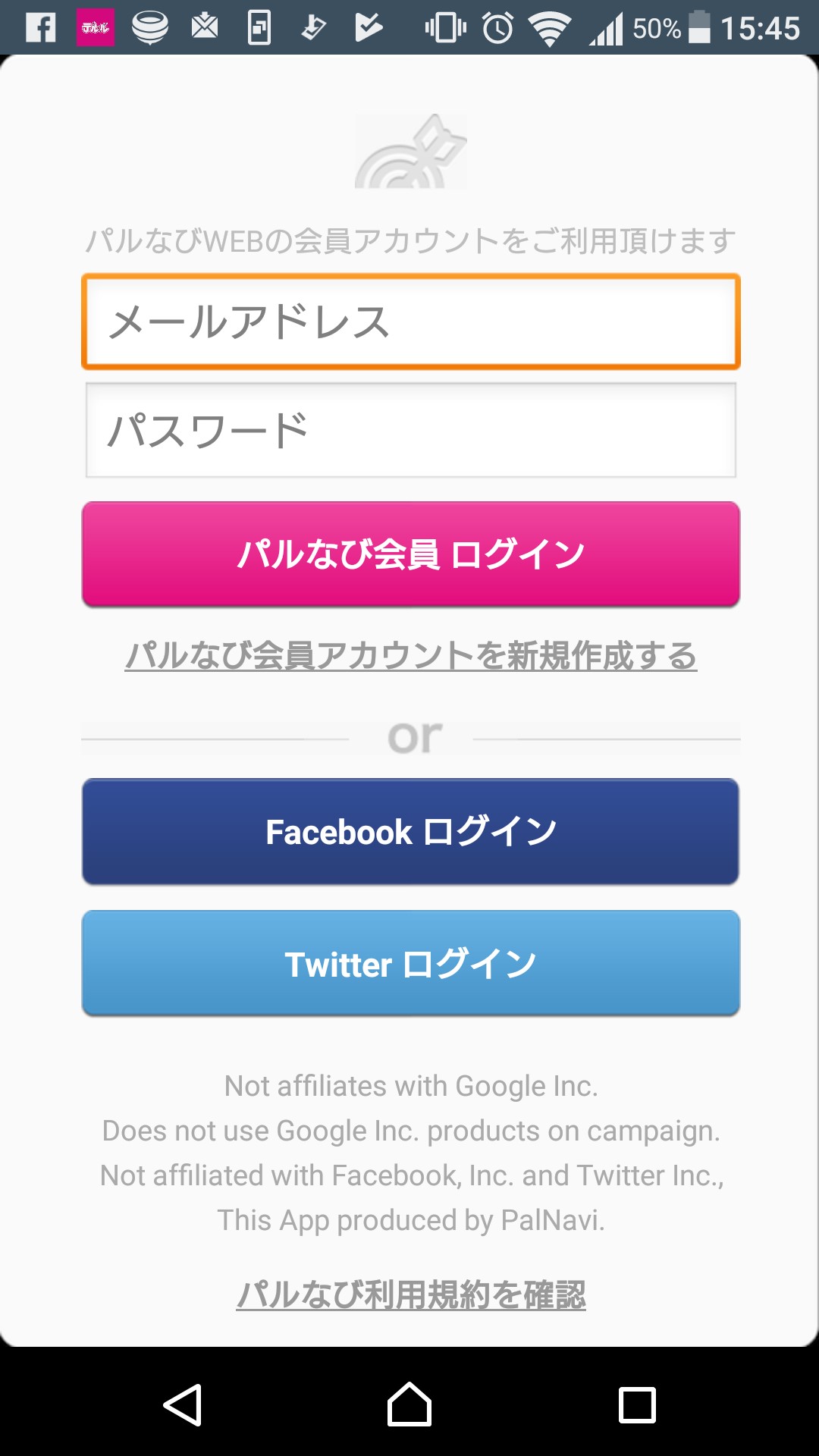Tap the alarm clock status icon

pos(498,28)
